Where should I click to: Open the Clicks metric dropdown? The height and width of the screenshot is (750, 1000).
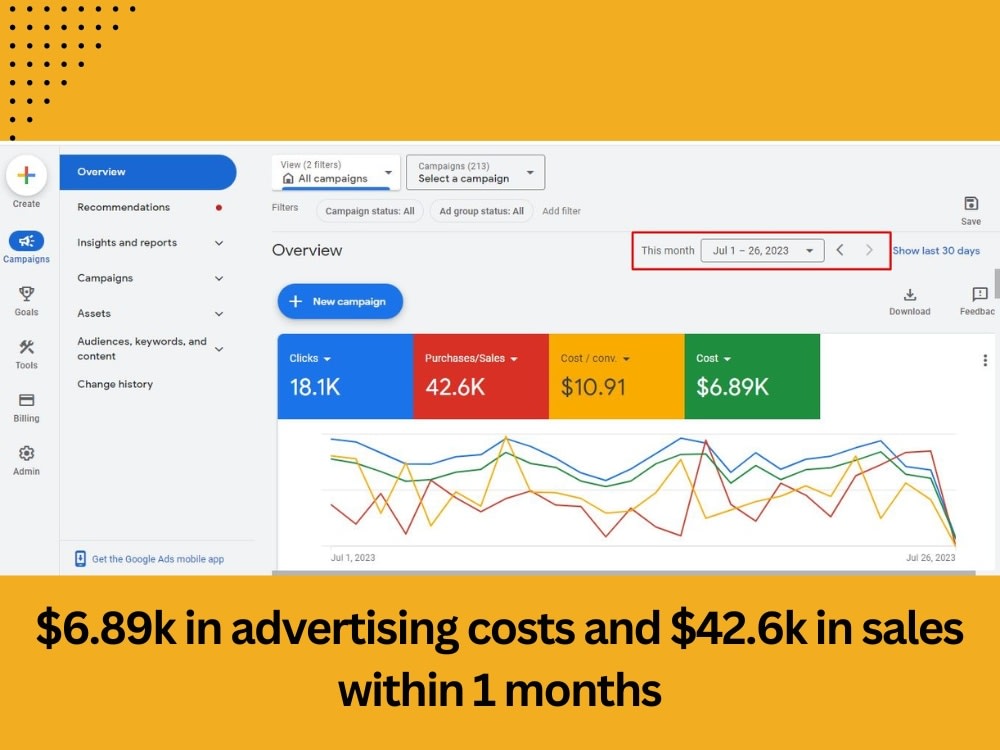(x=310, y=358)
